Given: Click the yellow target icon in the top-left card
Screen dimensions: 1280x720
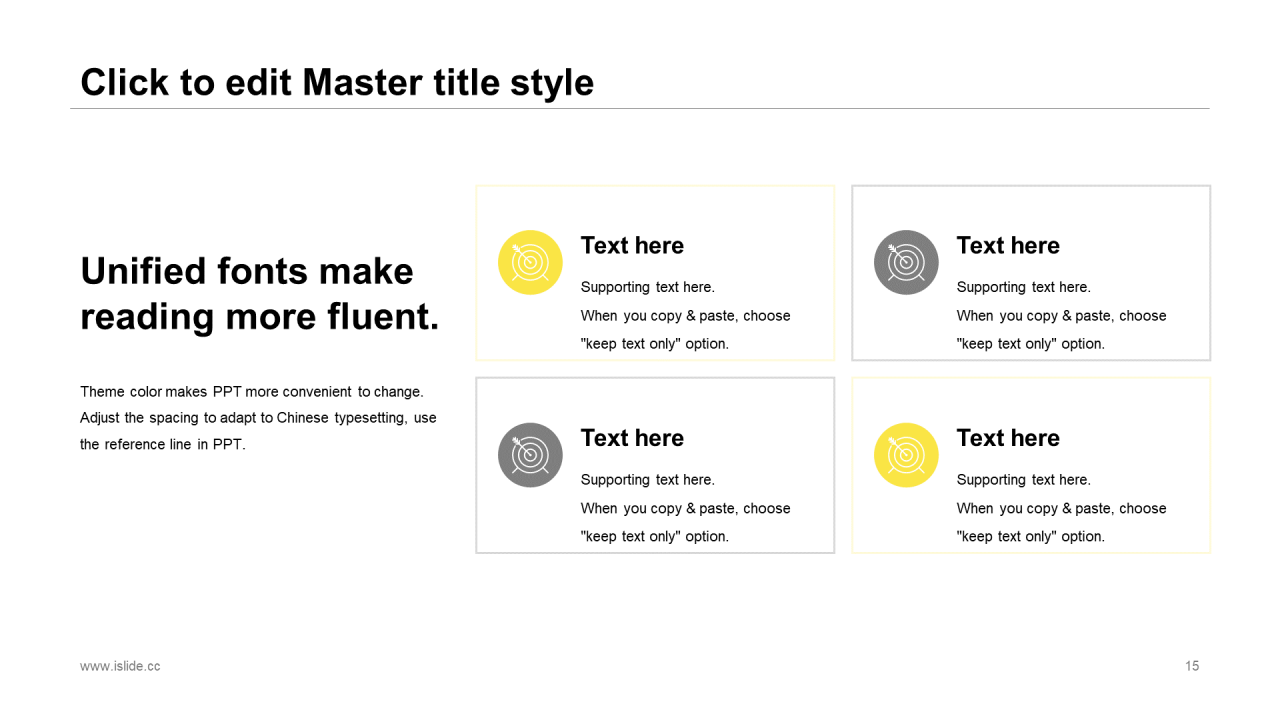Looking at the screenshot, I should pos(530,262).
